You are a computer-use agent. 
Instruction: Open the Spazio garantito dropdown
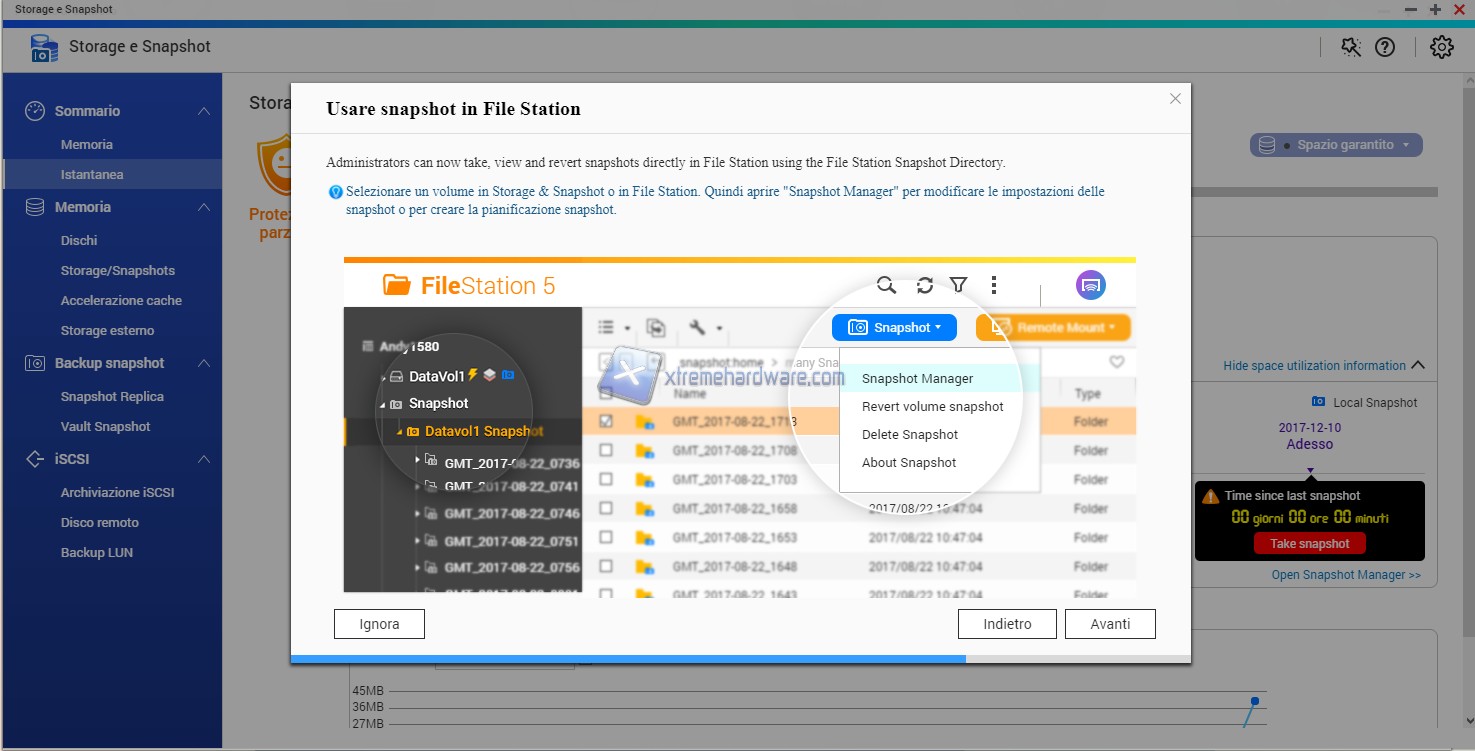[1336, 145]
